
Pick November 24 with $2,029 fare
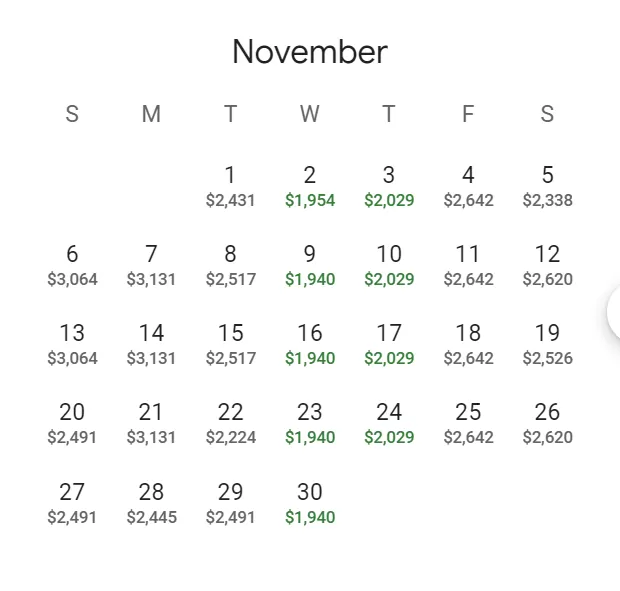(x=389, y=423)
